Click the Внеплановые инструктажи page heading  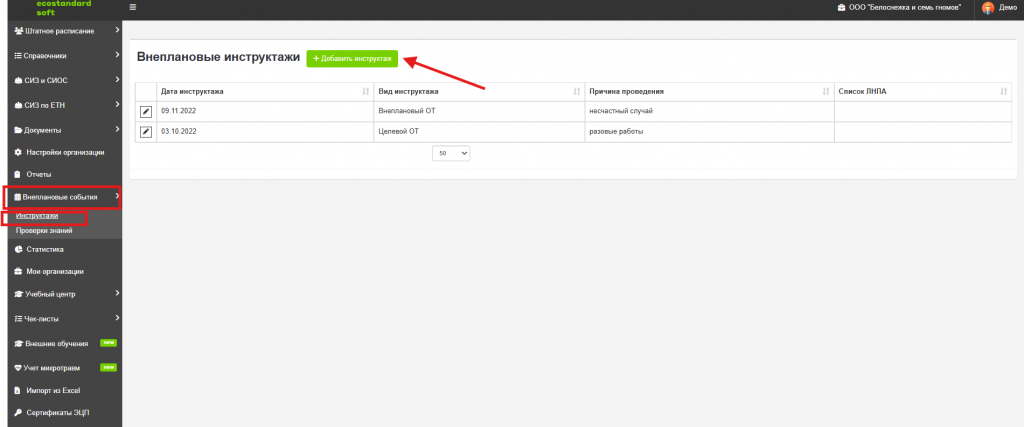coord(218,57)
